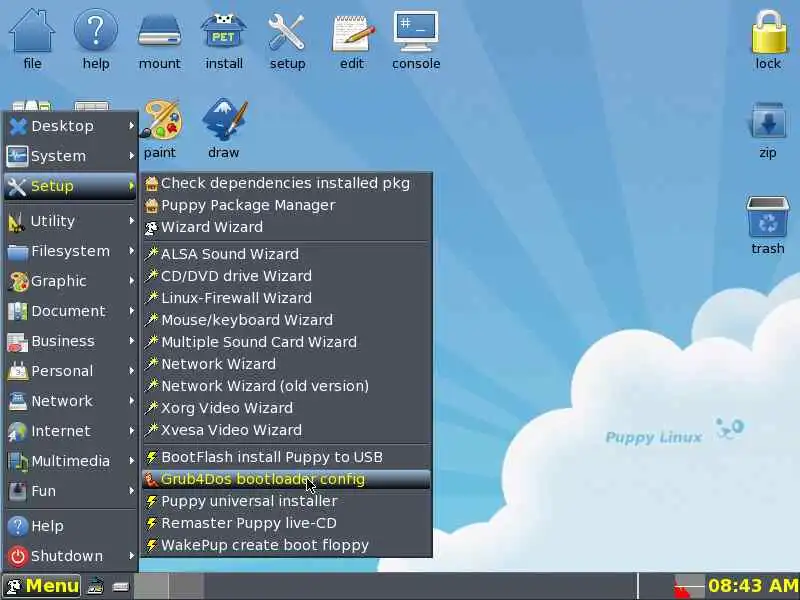
Task: Expand the Utility submenu
Action: click(x=71, y=221)
